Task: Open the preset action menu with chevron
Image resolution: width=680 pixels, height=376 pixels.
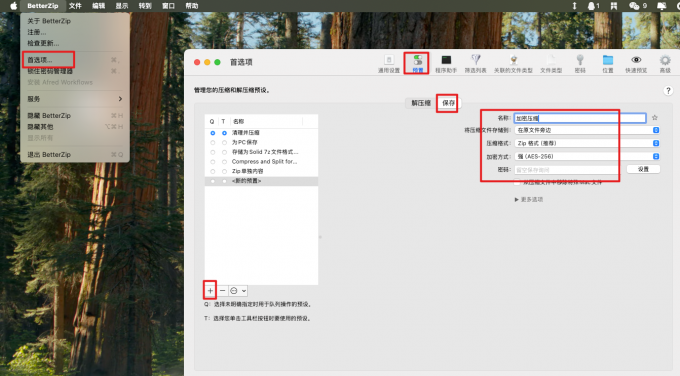Action: pos(239,291)
